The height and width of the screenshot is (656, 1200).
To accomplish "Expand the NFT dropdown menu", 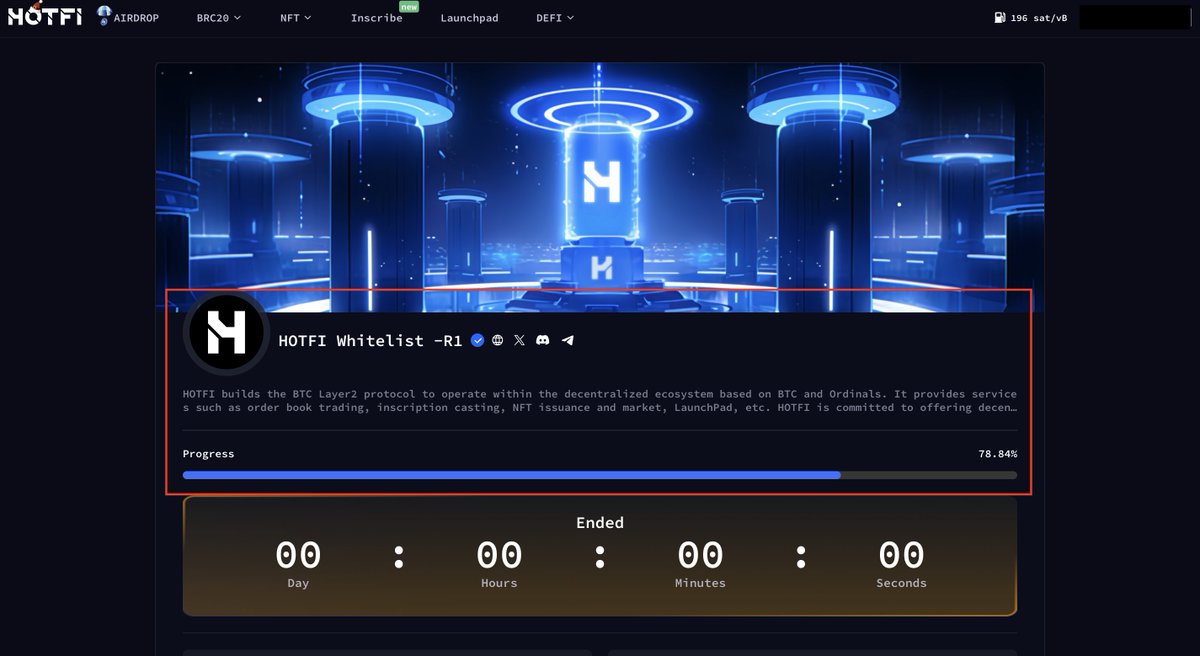I will coord(296,18).
